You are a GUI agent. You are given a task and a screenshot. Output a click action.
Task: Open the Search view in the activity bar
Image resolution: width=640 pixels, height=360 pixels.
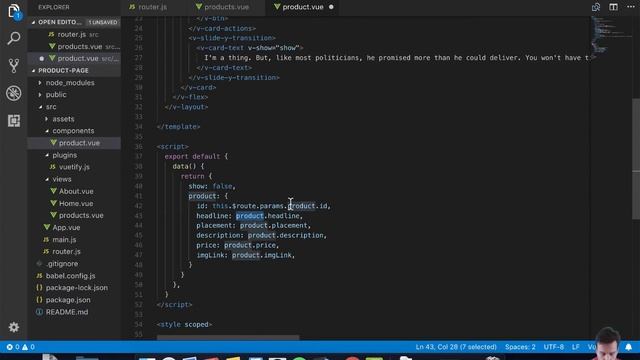(x=13, y=38)
